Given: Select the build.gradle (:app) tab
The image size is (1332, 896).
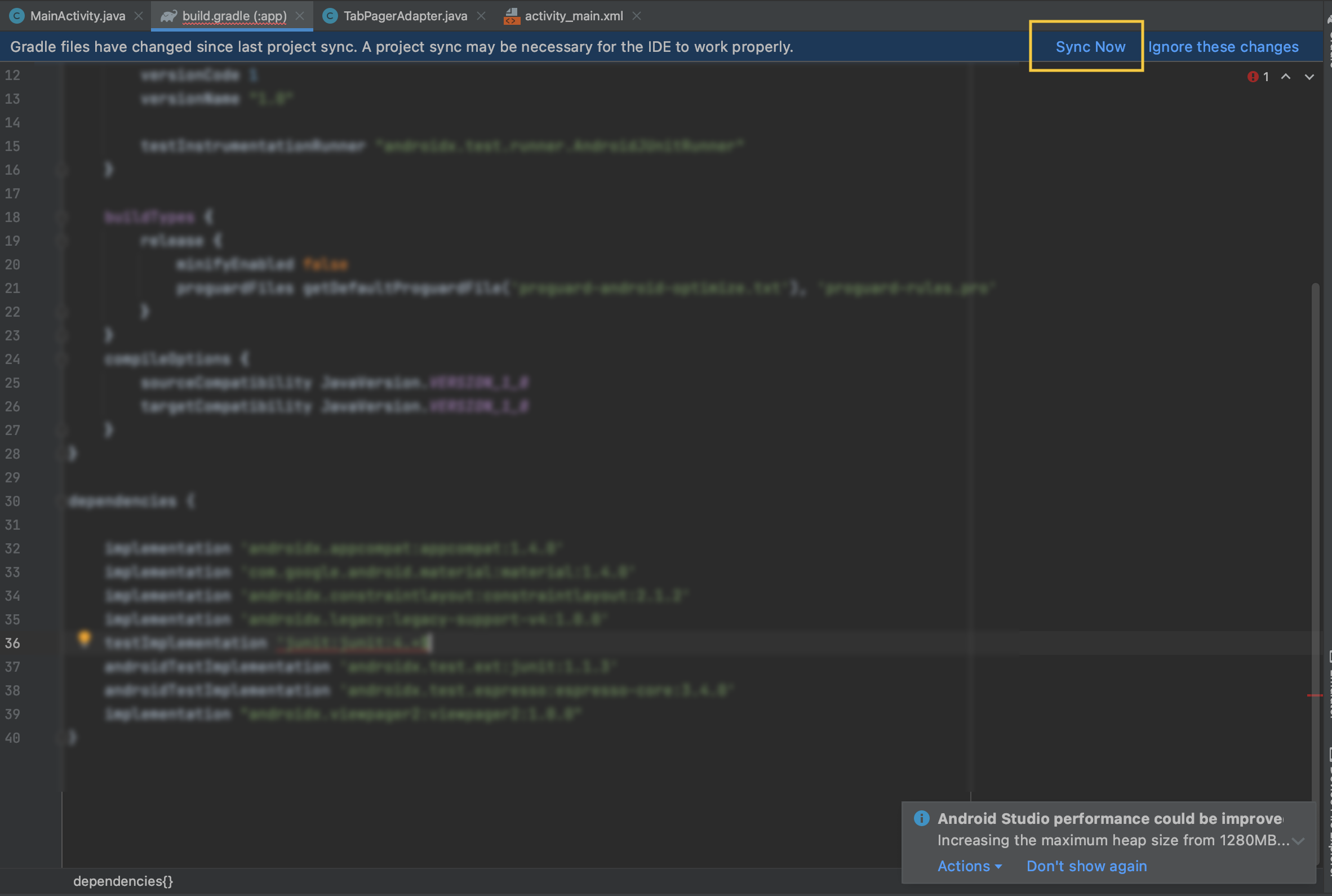Looking at the screenshot, I should [234, 16].
